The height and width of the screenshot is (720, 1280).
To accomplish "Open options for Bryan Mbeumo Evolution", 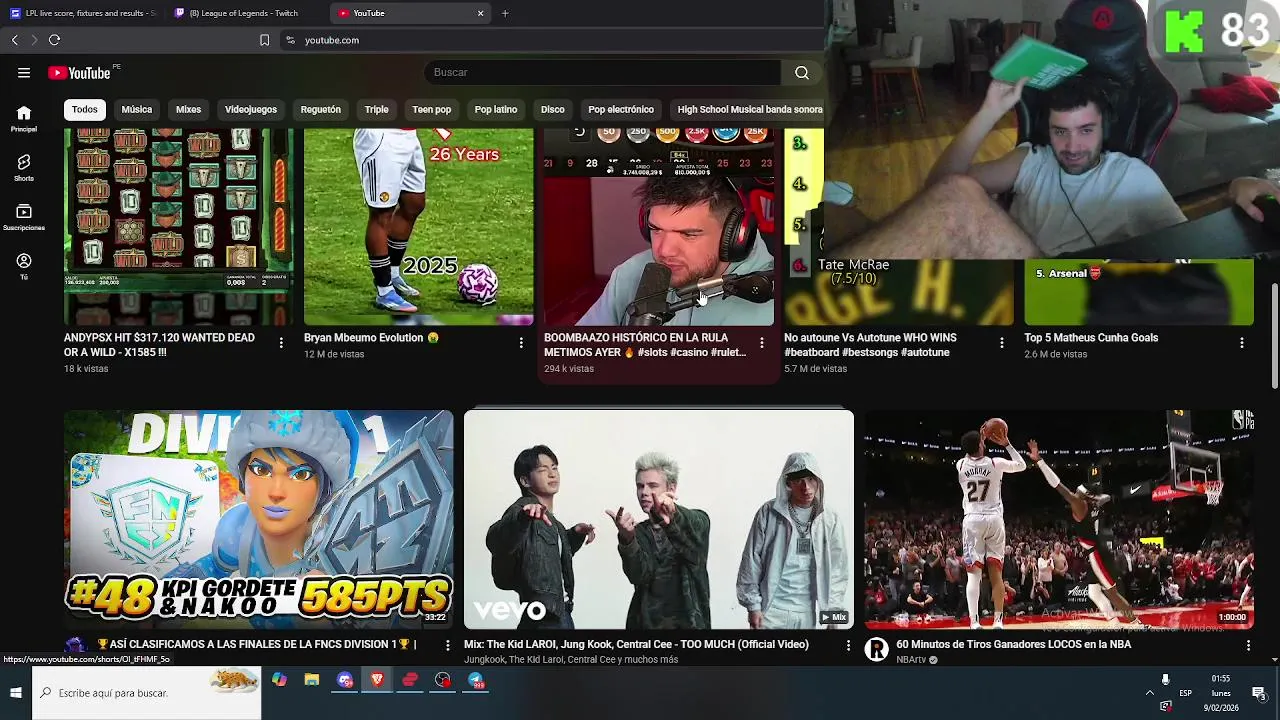I will click(x=521, y=343).
